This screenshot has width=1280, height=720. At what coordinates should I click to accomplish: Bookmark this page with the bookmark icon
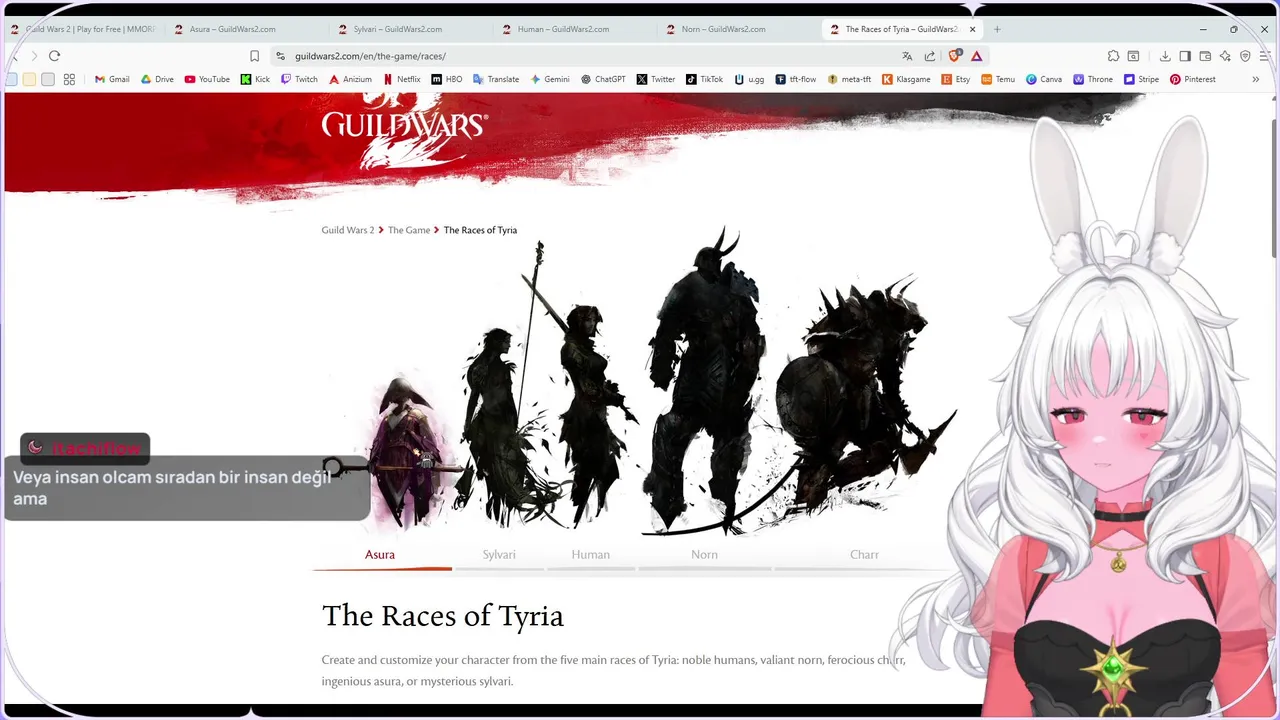(x=254, y=56)
